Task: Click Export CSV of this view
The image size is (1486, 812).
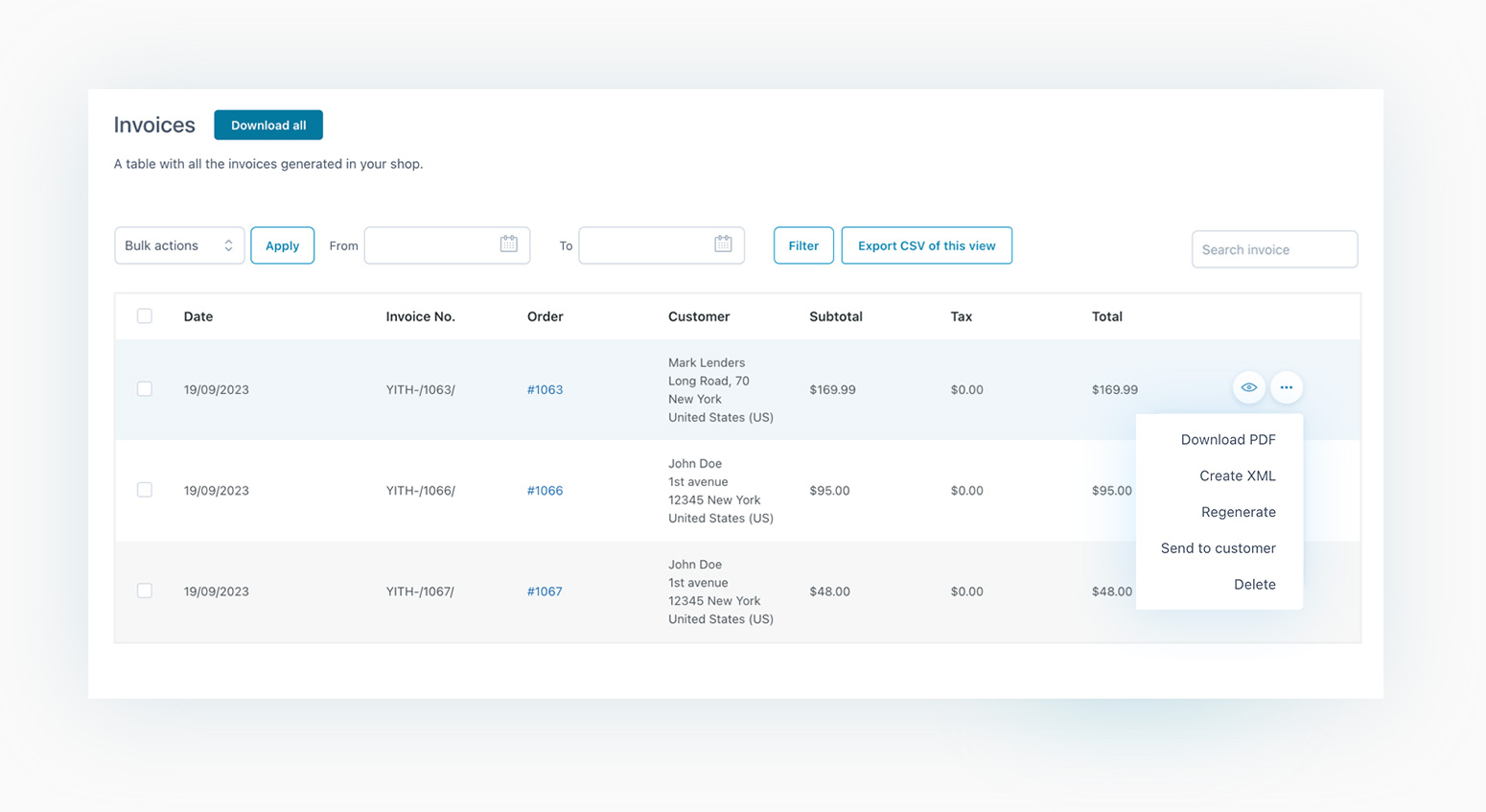Action: (x=926, y=245)
